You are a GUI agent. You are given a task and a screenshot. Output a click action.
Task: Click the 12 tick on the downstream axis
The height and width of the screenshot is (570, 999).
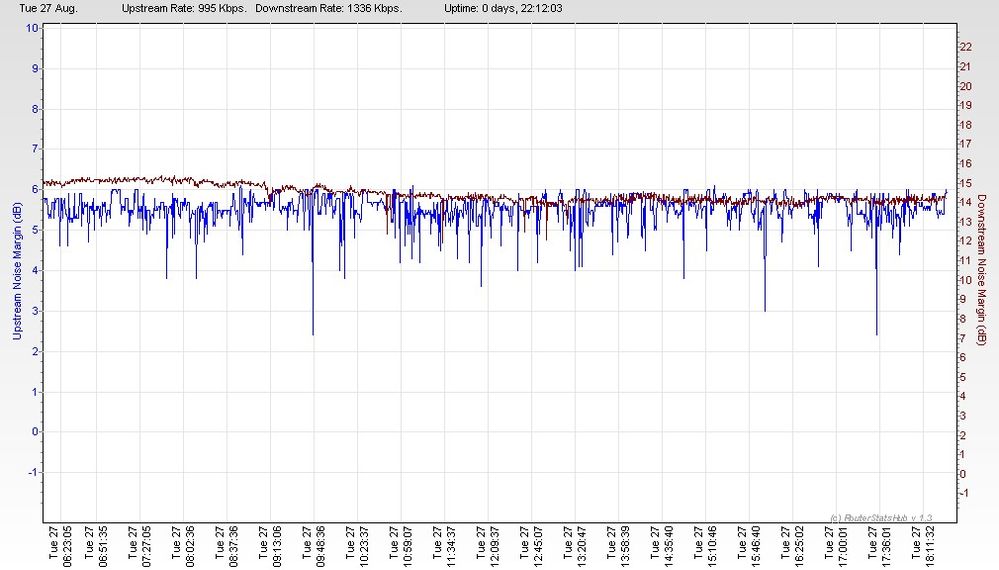pos(966,241)
